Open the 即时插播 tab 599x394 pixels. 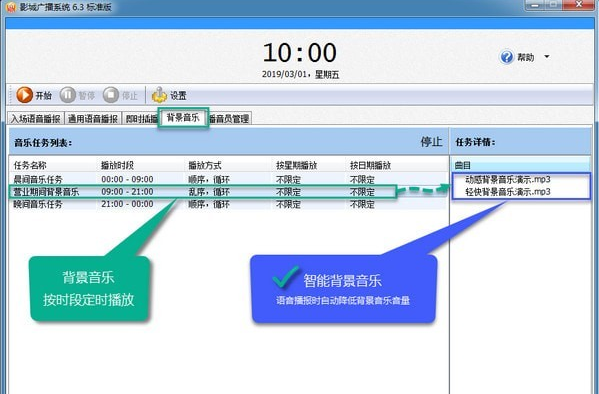coord(141,118)
